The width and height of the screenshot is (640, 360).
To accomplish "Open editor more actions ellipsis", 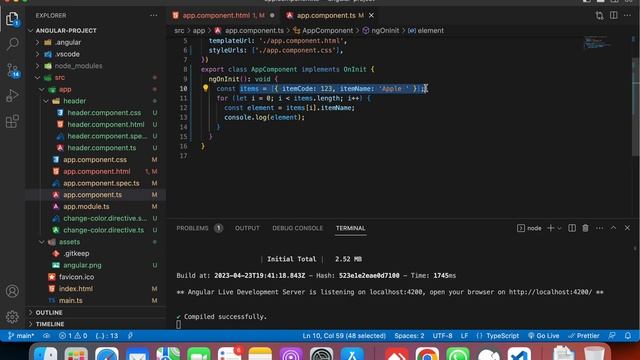I will [x=627, y=16].
